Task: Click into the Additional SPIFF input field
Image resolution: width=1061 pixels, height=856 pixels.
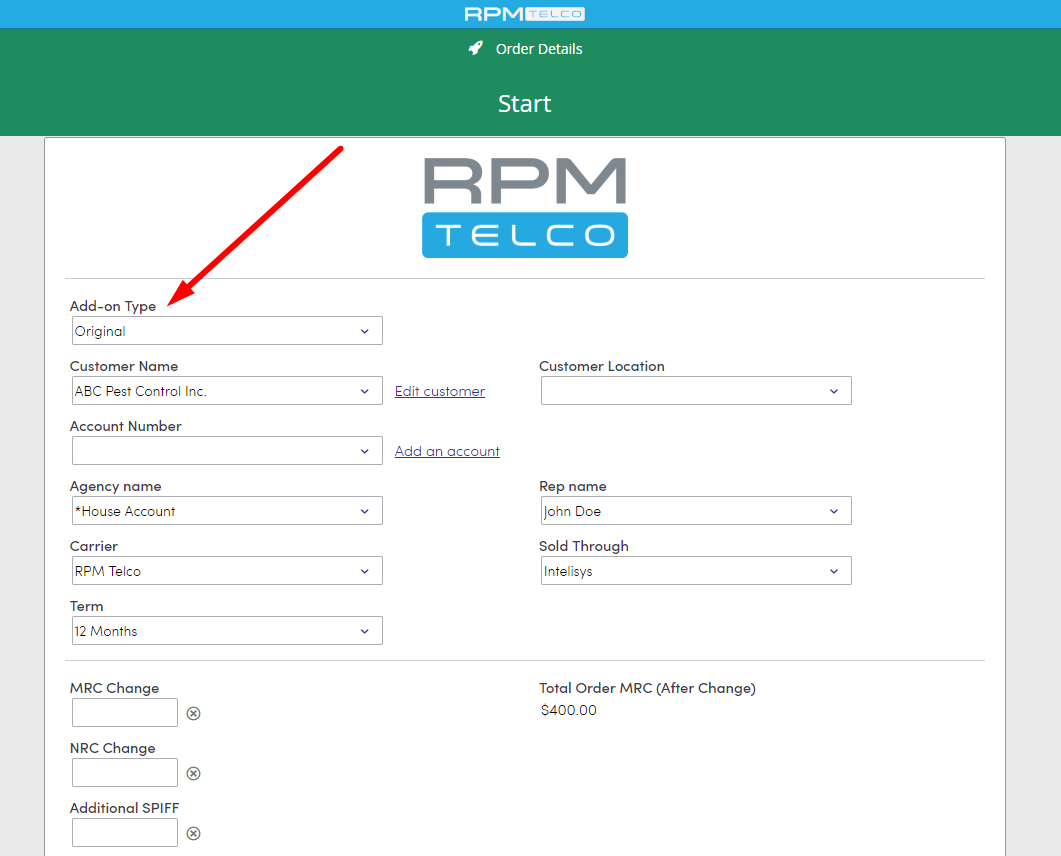Action: [x=125, y=832]
